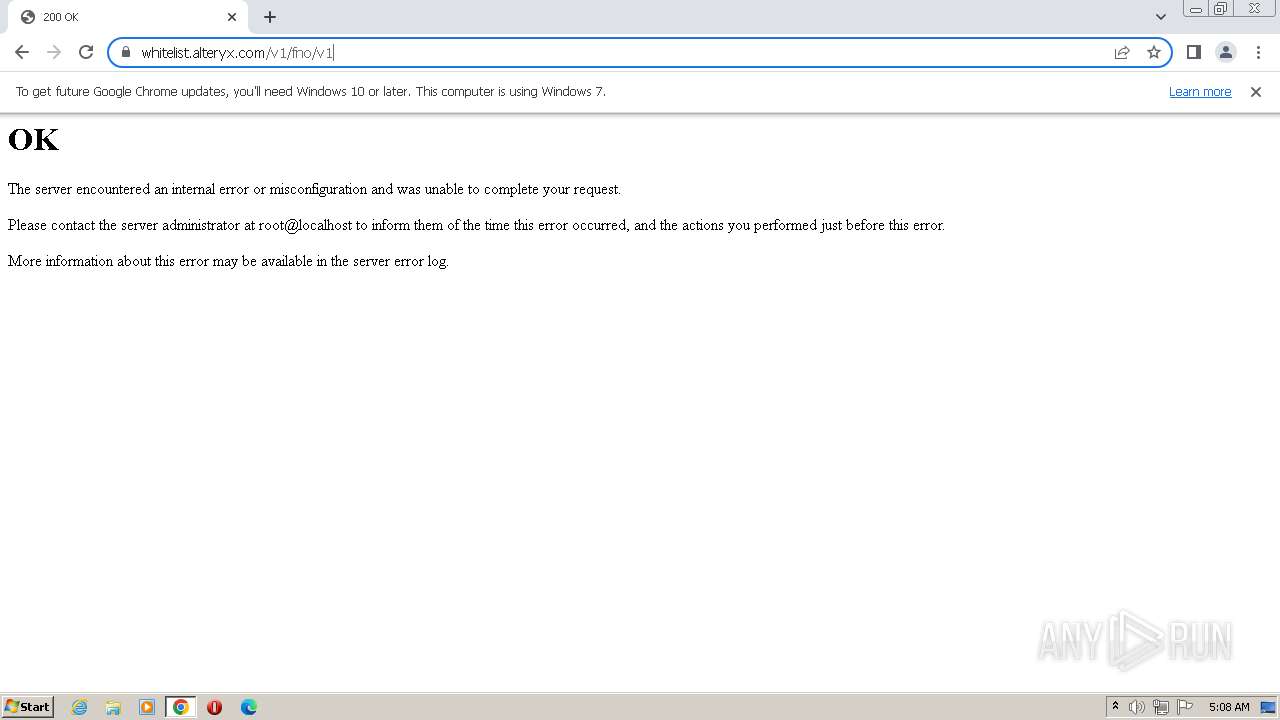The image size is (1280, 720).
Task: Open the Windows Start menu
Action: 28,706
